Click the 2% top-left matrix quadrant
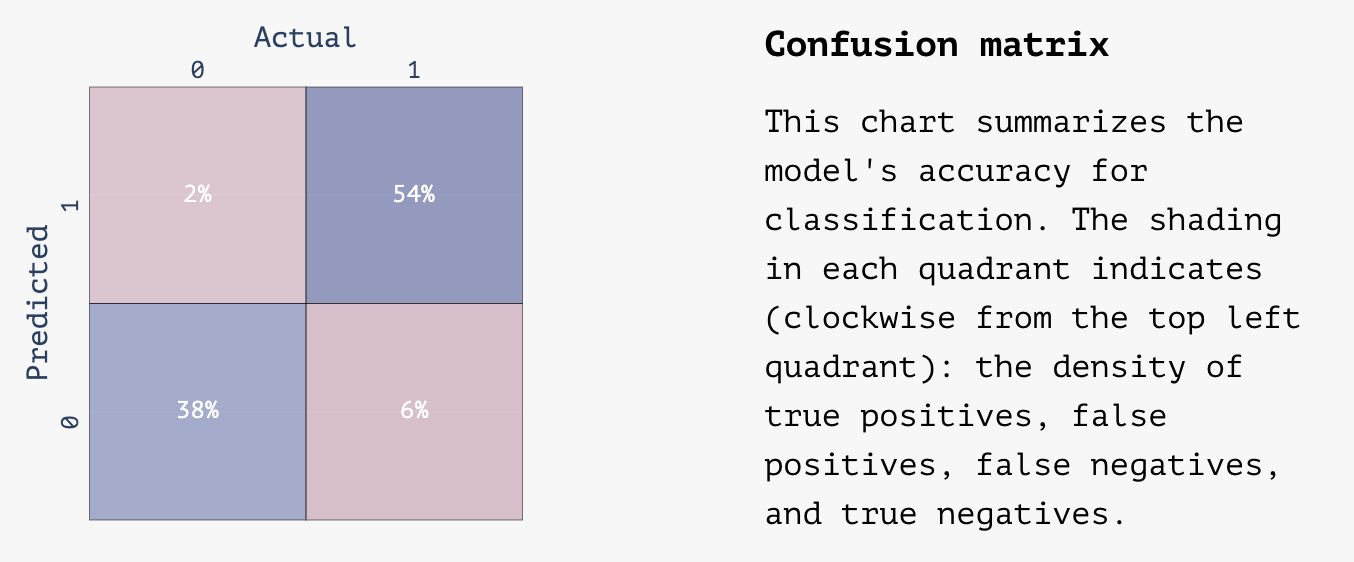Image resolution: width=1354 pixels, height=562 pixels. coord(197,195)
